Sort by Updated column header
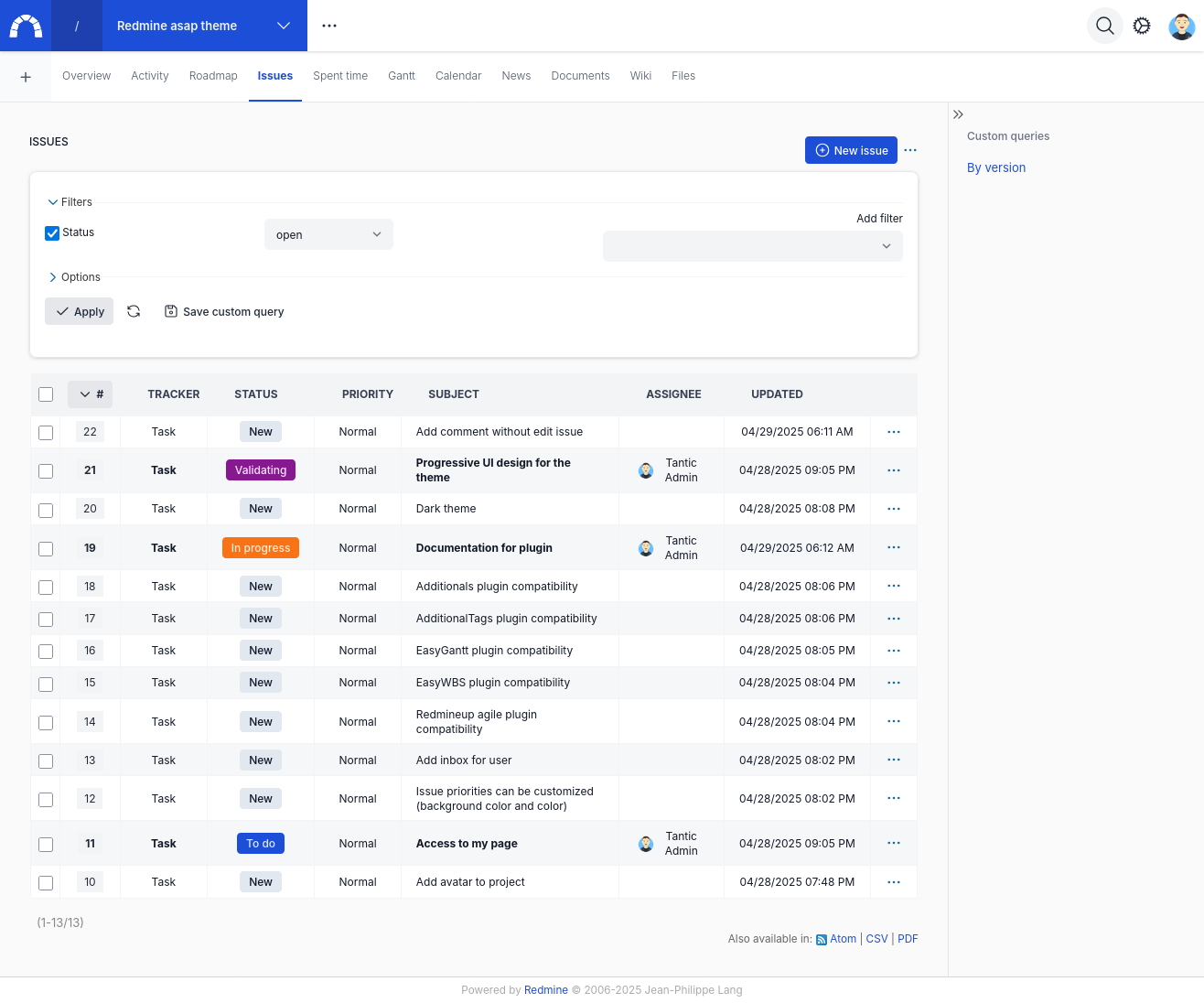 click(x=777, y=394)
